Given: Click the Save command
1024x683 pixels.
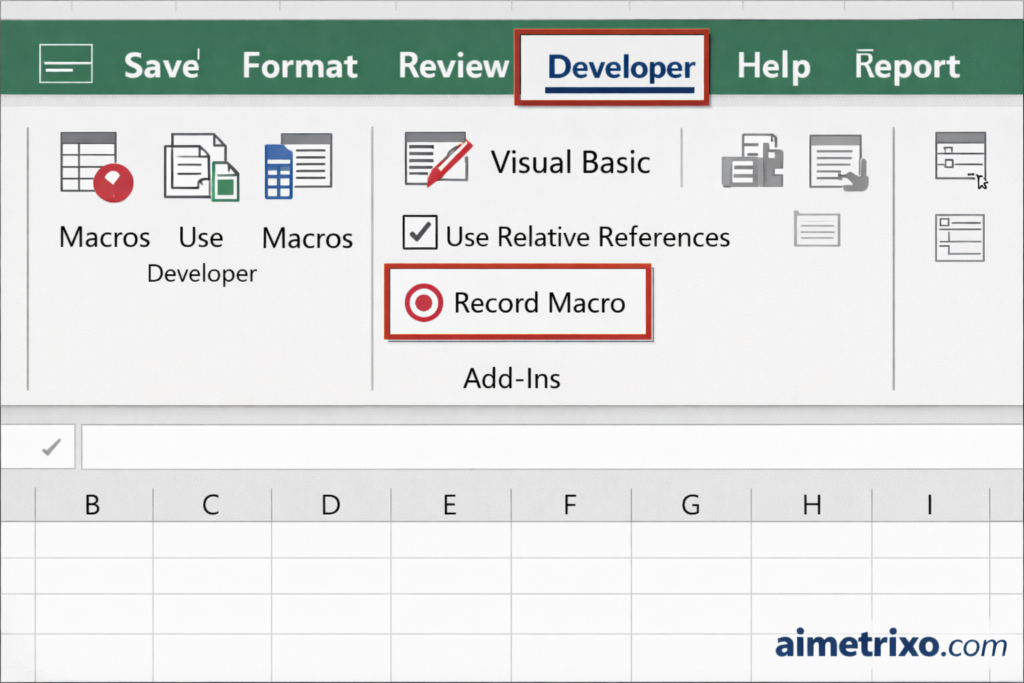Looking at the screenshot, I should pos(158,66).
